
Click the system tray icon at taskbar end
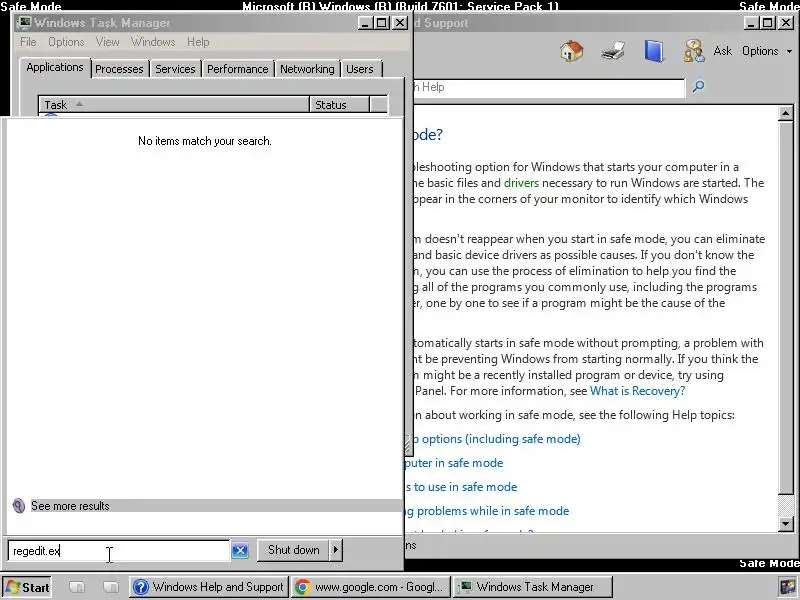pos(788,587)
